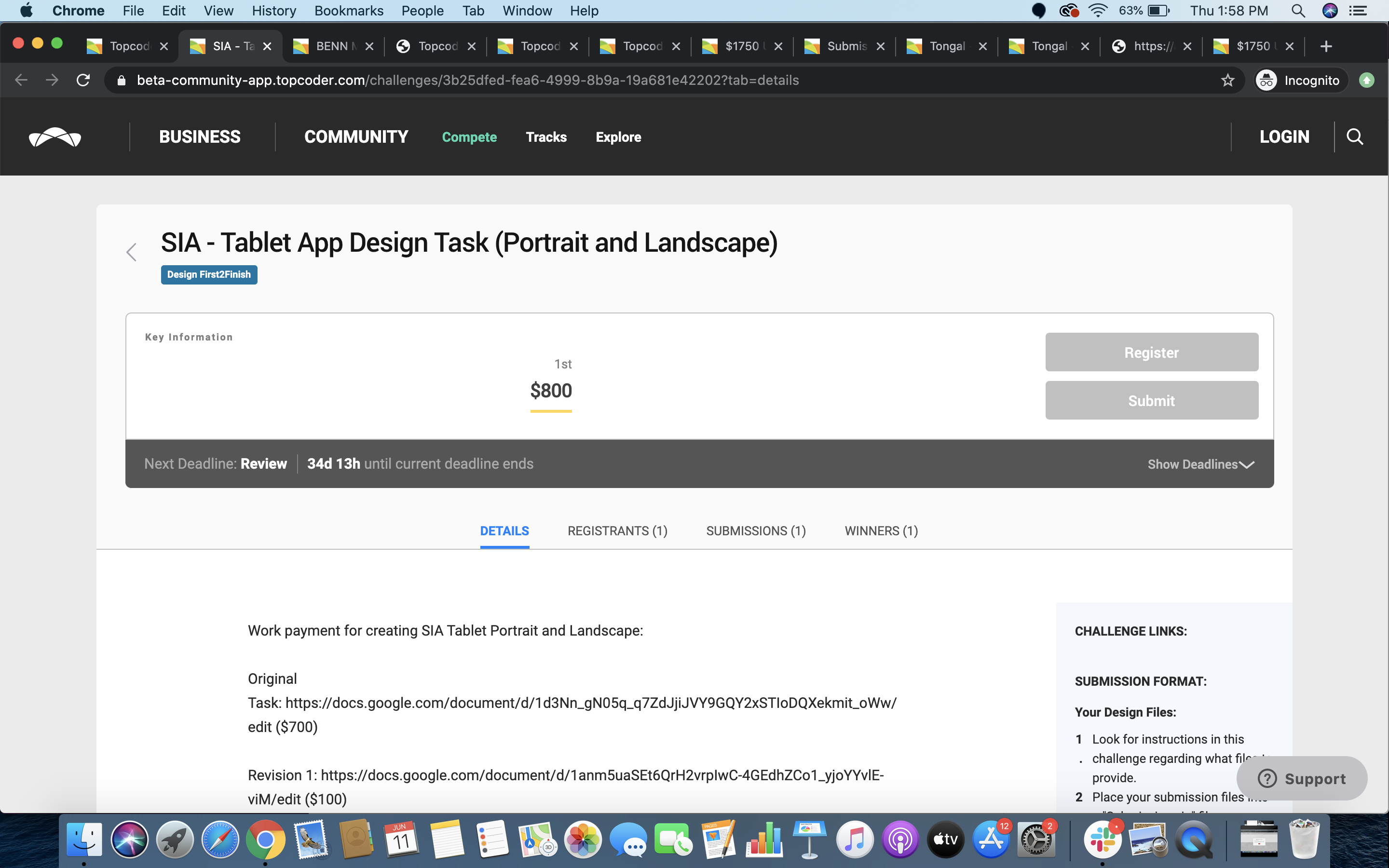
Task: Click the Wi-Fi status icon in menu bar
Action: pos(1097,10)
